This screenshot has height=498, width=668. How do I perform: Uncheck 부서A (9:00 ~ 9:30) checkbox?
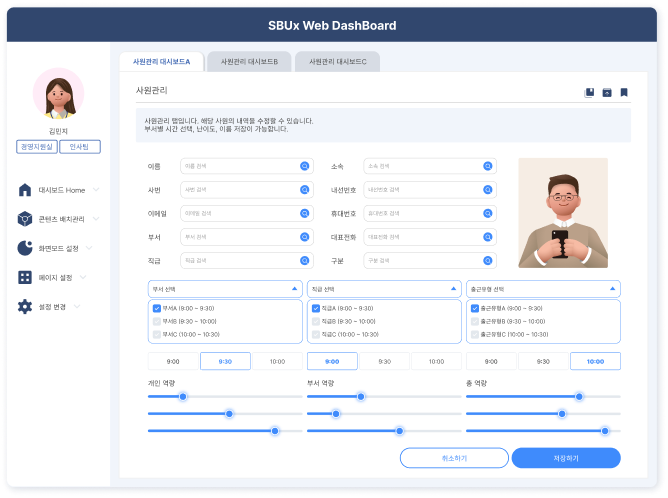[x=157, y=308]
